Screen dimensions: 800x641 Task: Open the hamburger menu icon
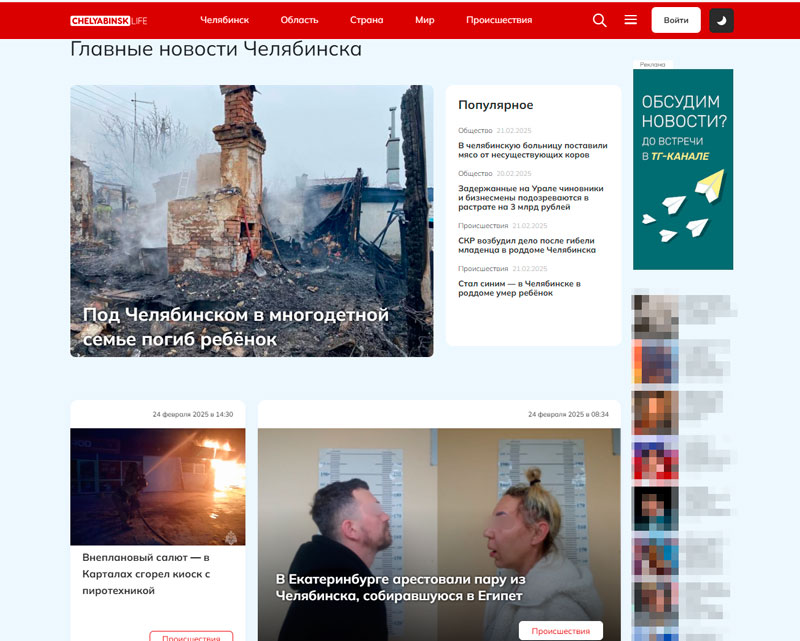[x=631, y=19]
